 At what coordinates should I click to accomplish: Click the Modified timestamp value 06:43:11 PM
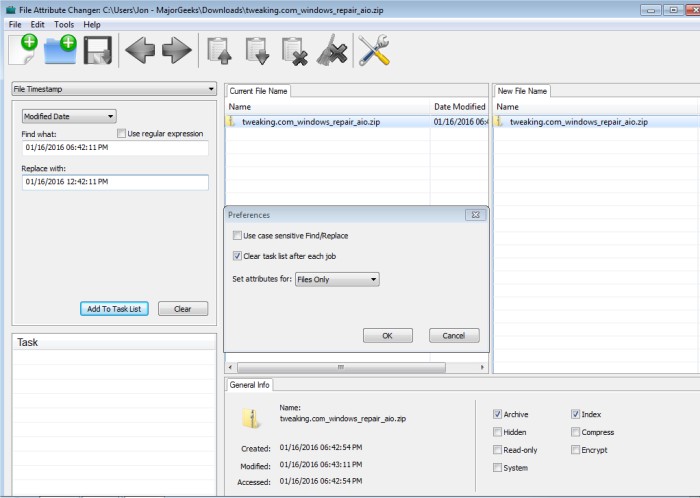pyautogui.click(x=321, y=465)
